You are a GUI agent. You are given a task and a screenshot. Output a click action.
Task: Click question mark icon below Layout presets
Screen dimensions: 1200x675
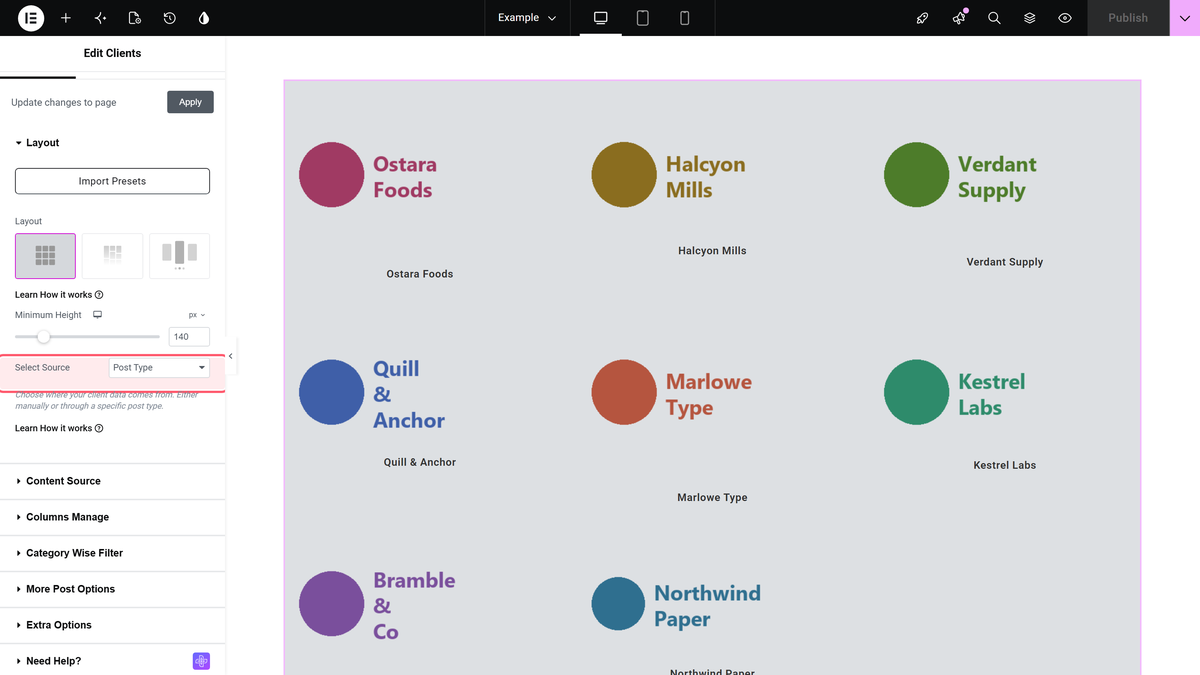99,295
